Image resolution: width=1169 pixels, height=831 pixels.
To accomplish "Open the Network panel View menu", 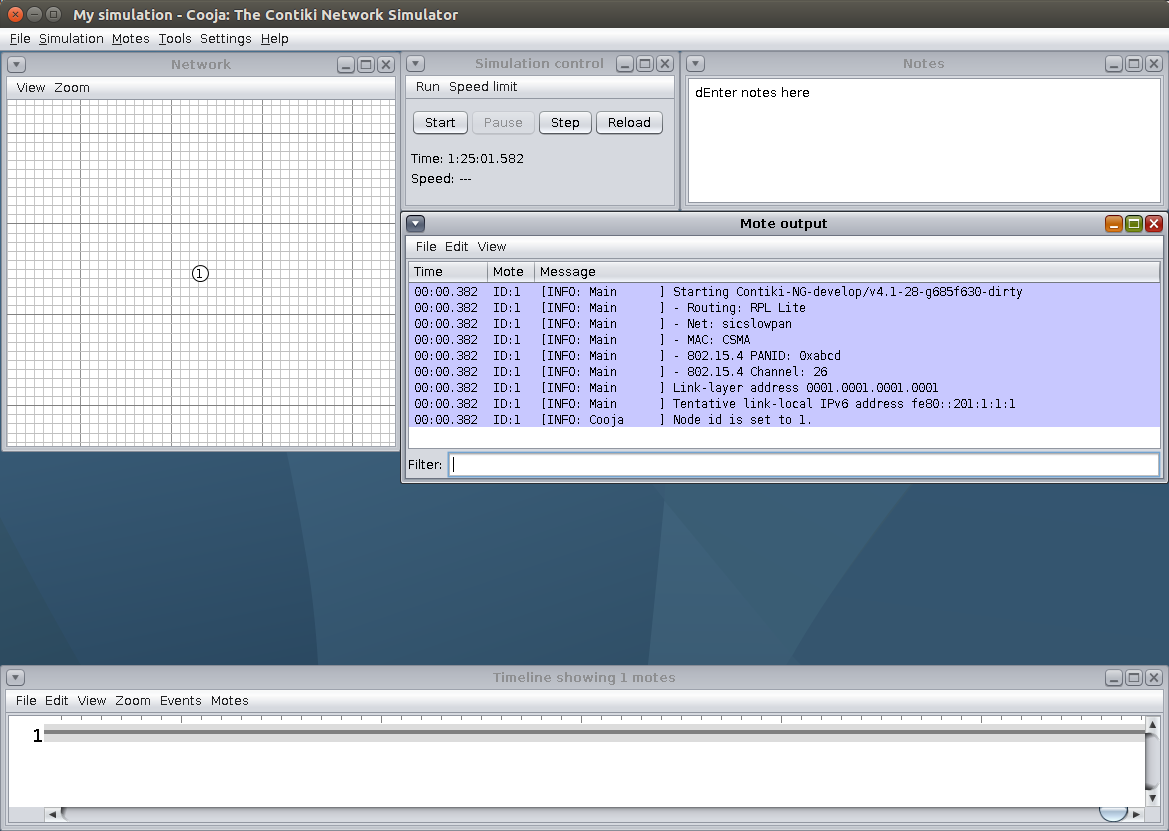I will 31,88.
